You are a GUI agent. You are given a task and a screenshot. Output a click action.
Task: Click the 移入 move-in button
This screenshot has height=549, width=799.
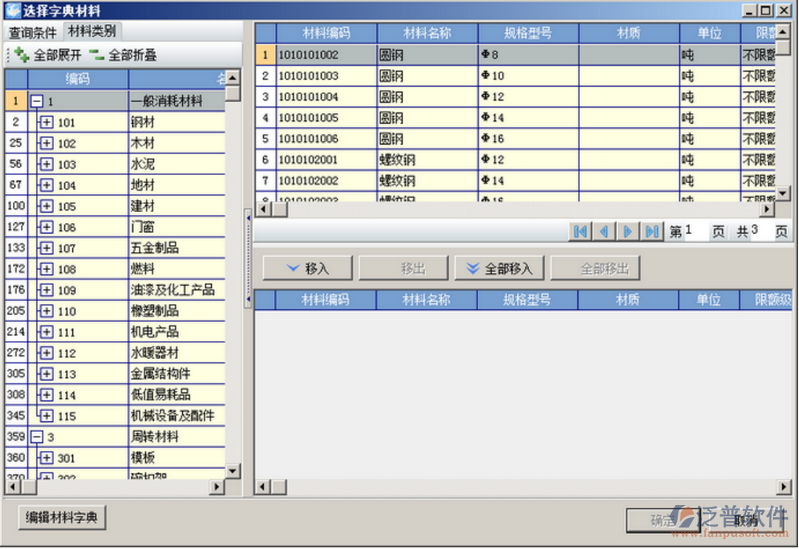point(307,268)
